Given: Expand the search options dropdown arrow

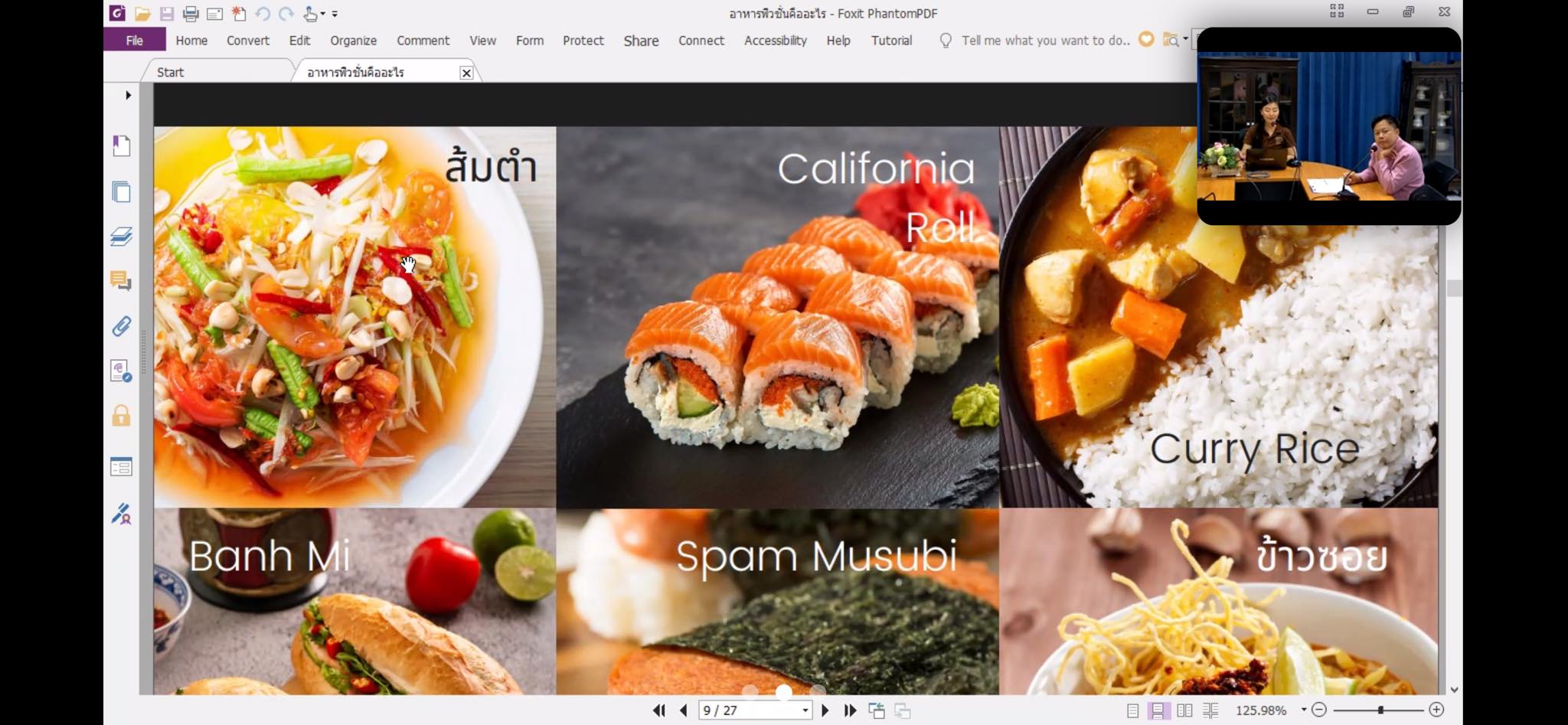Looking at the screenshot, I should (x=1185, y=38).
